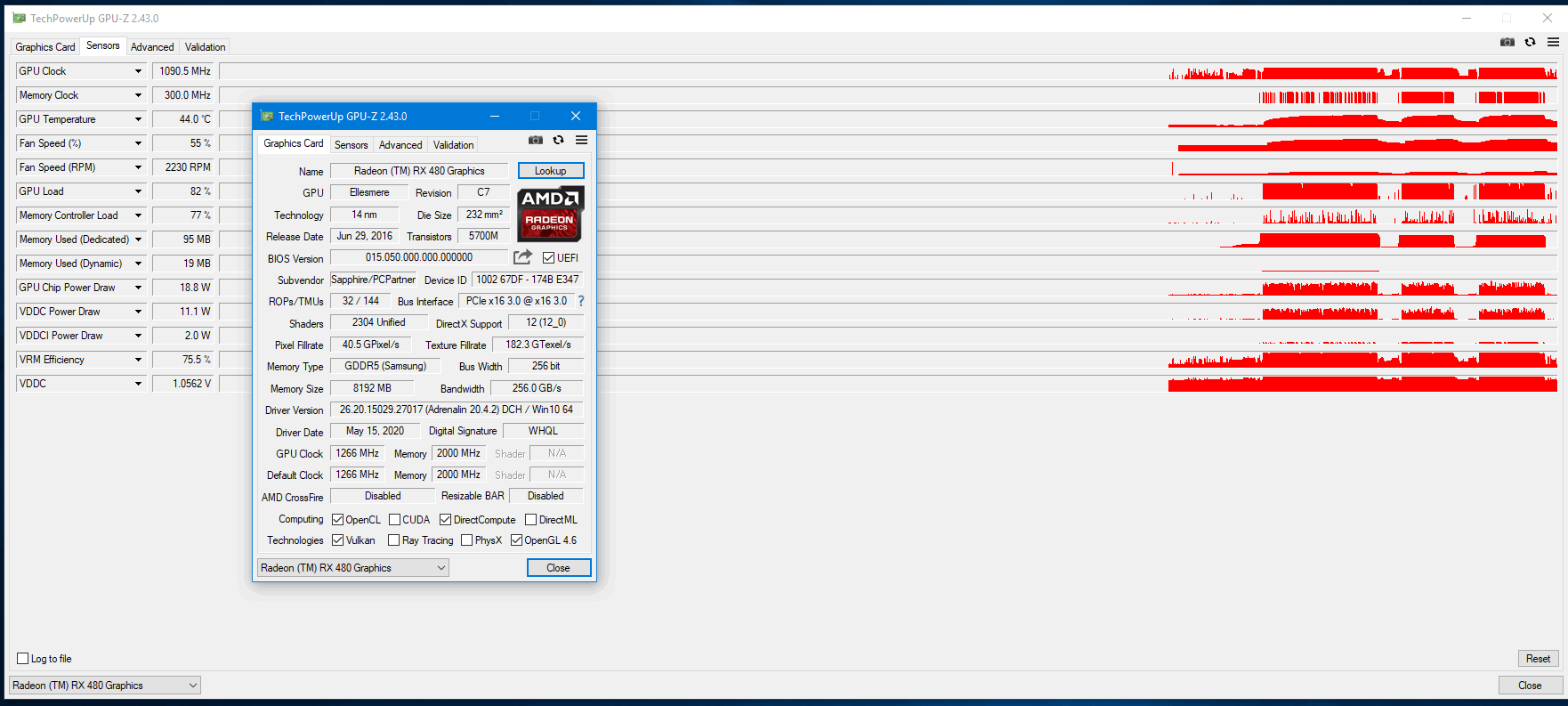Screen dimensions: 1568x706
Task: Open Graphics Card tab in back window
Action: point(45,47)
